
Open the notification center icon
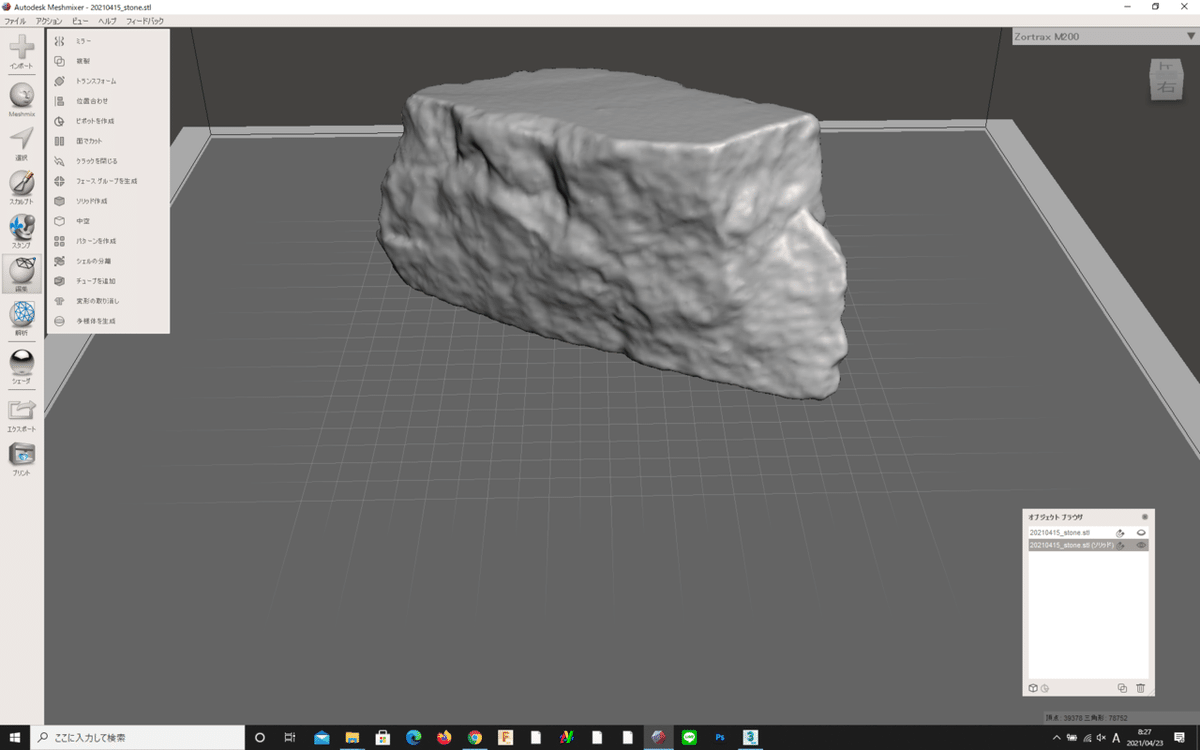1180,737
